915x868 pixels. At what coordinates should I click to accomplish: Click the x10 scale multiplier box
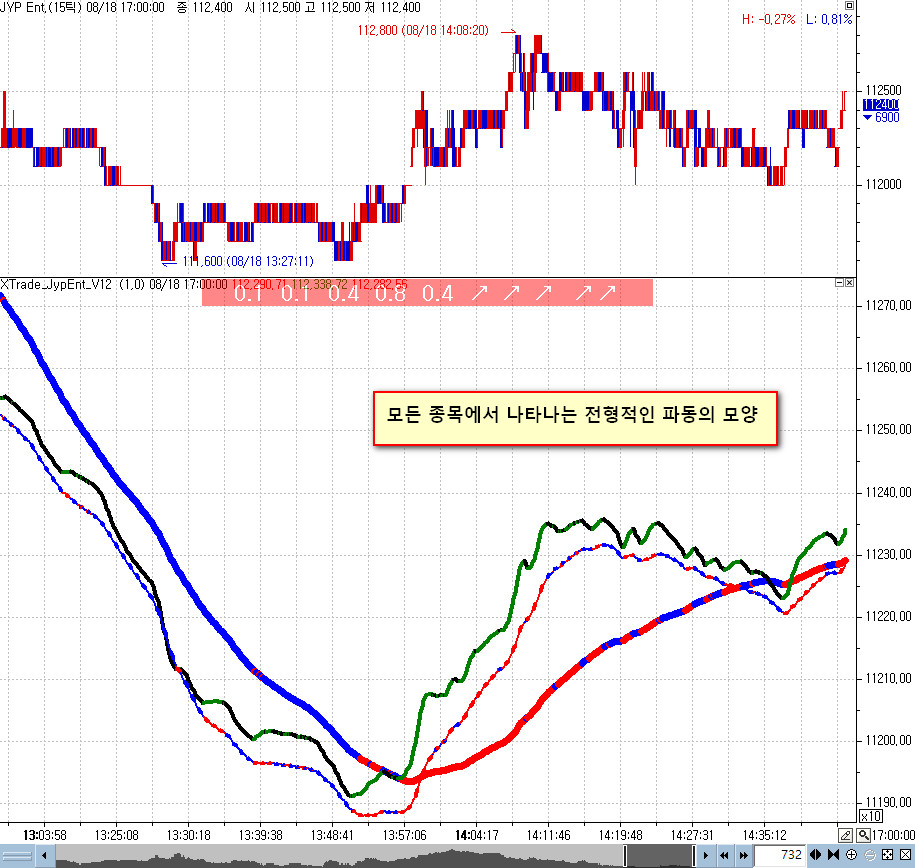[871, 816]
